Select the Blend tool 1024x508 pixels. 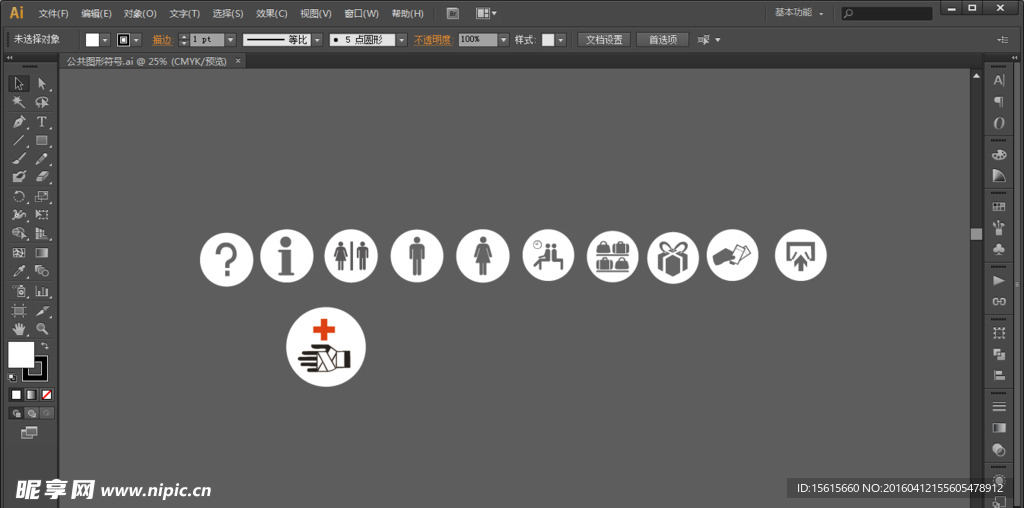42,271
